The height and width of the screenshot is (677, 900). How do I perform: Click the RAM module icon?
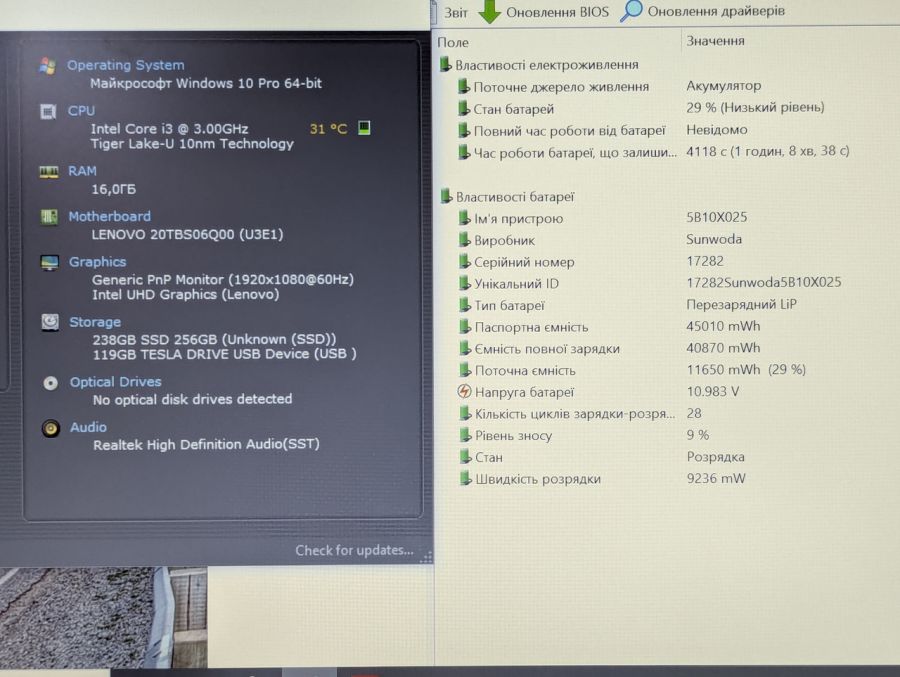[x=49, y=172]
